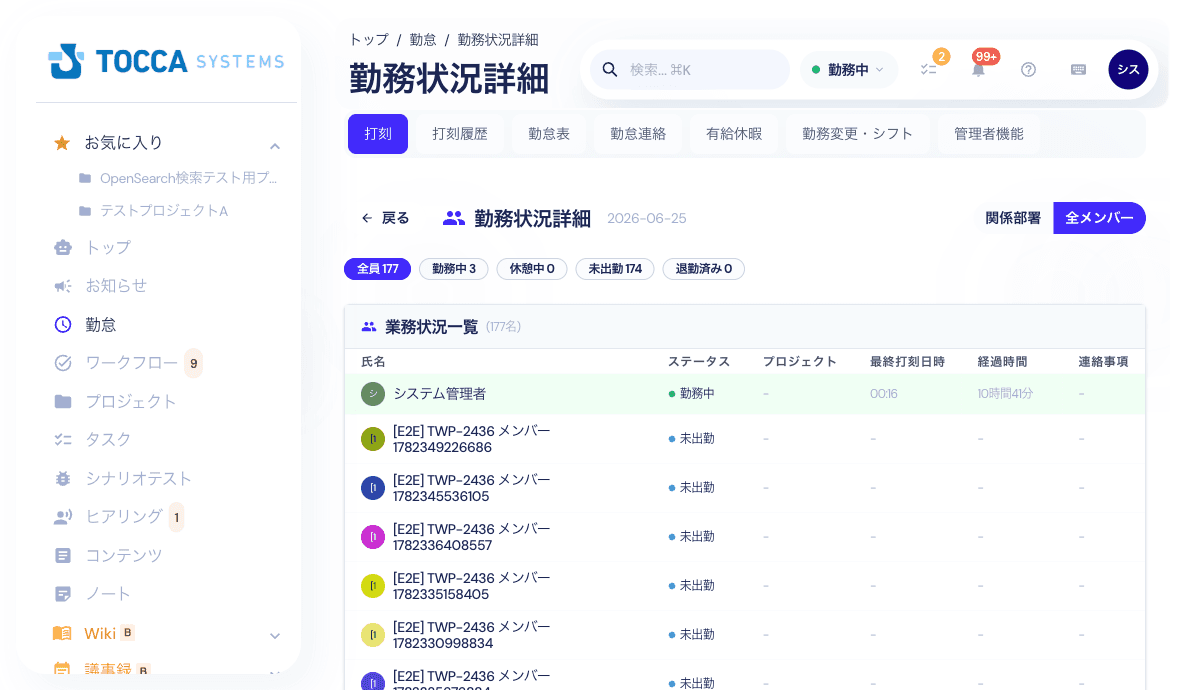Screen dimensions: 1200x690
Task: Click the clock icon beside 勤怠
Action: (63, 324)
